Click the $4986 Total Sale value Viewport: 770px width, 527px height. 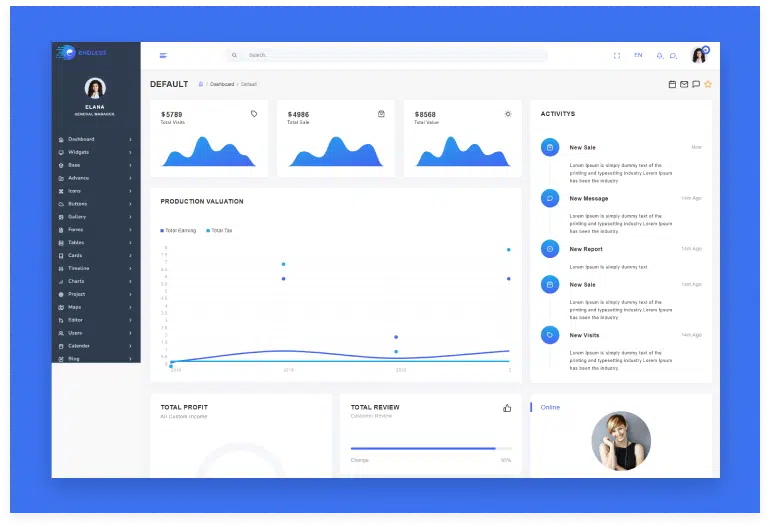click(298, 114)
